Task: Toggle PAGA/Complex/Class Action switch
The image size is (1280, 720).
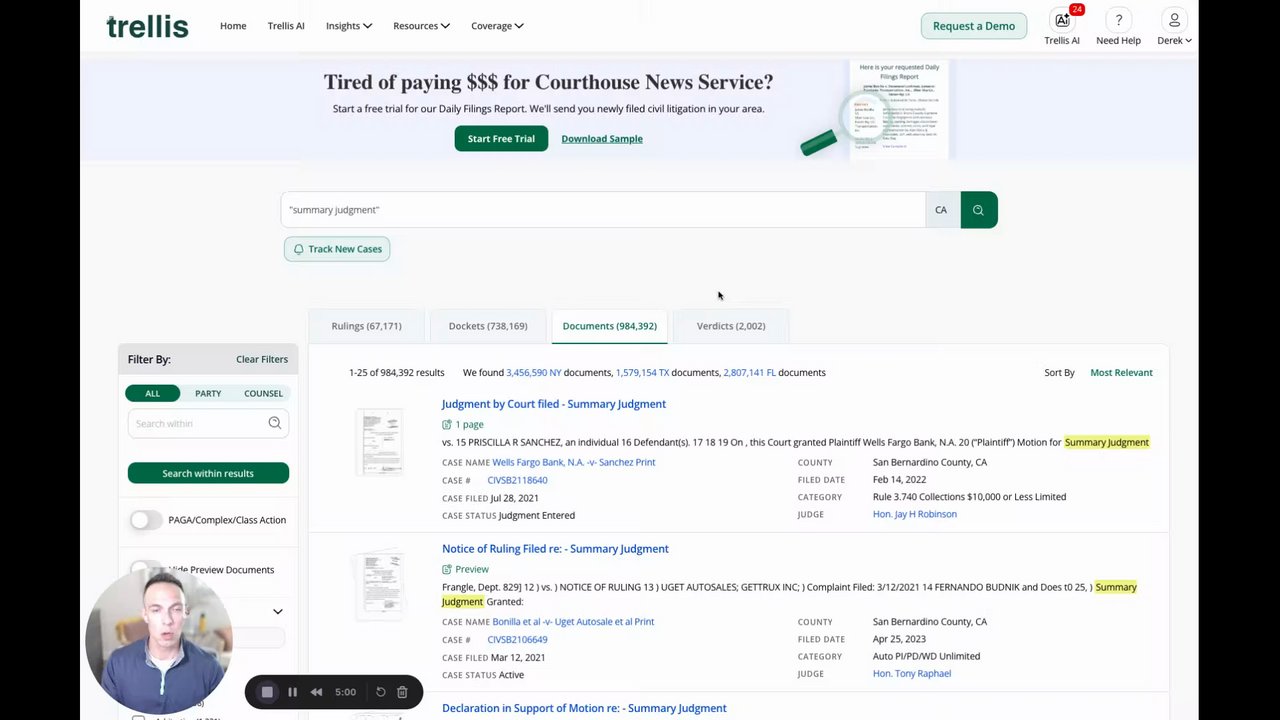Action: (x=146, y=520)
